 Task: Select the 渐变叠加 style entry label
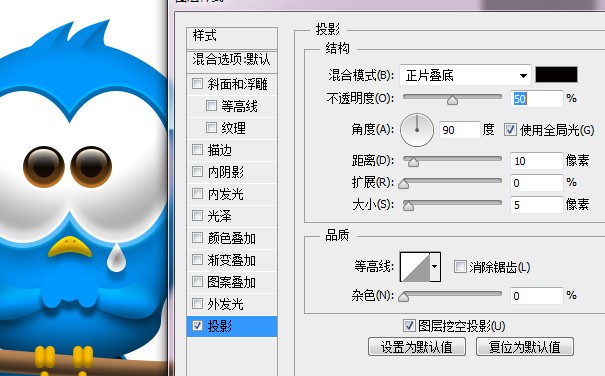click(x=232, y=260)
